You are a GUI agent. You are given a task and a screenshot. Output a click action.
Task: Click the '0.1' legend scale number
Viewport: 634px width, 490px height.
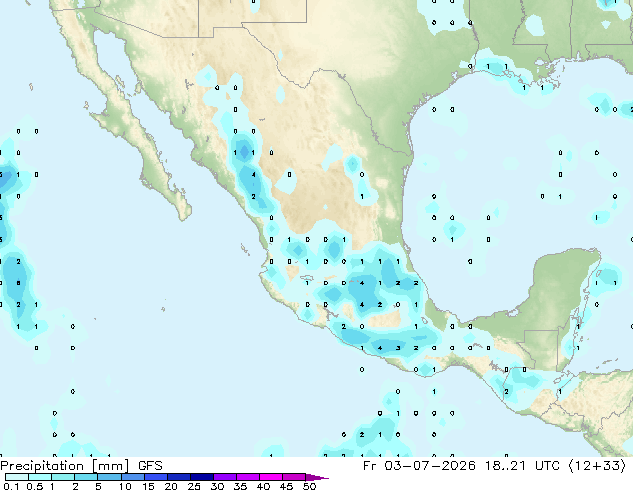click(11, 486)
